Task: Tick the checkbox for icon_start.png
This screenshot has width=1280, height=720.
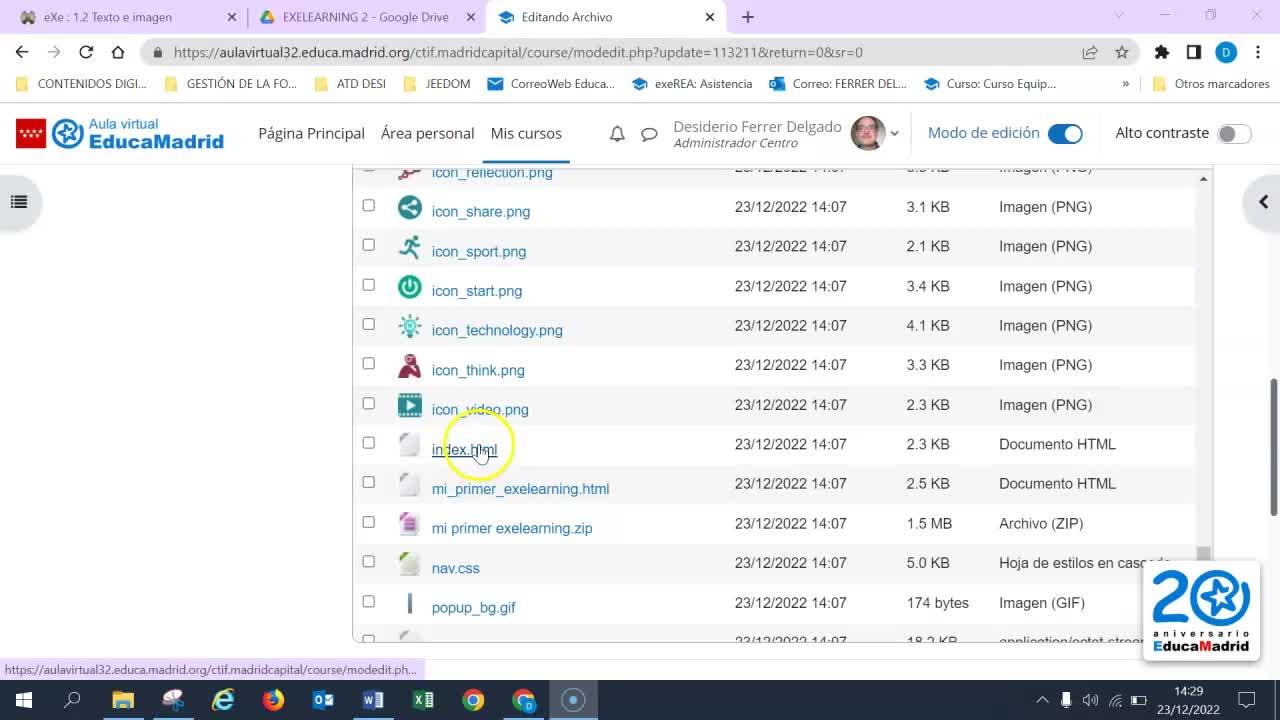Action: point(369,285)
